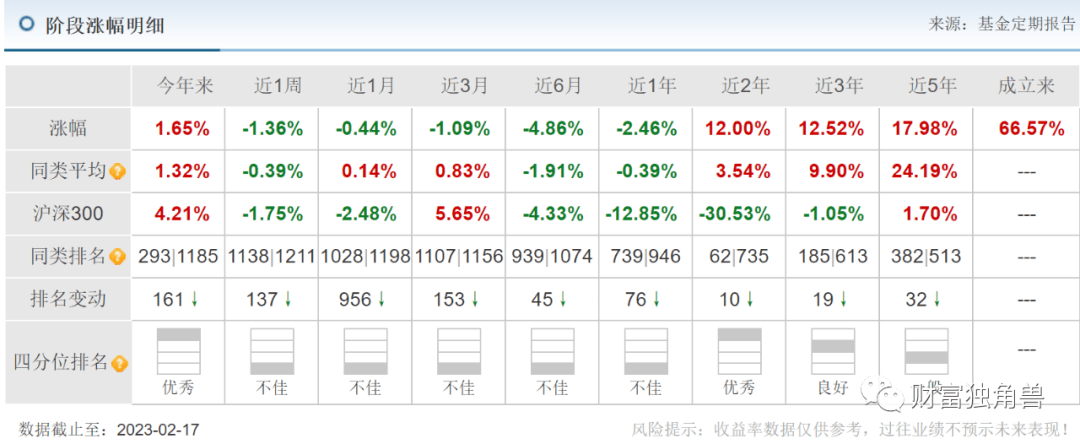Click the help icon beside 同类平均
Image resolution: width=1080 pixels, height=444 pixels.
118,172
